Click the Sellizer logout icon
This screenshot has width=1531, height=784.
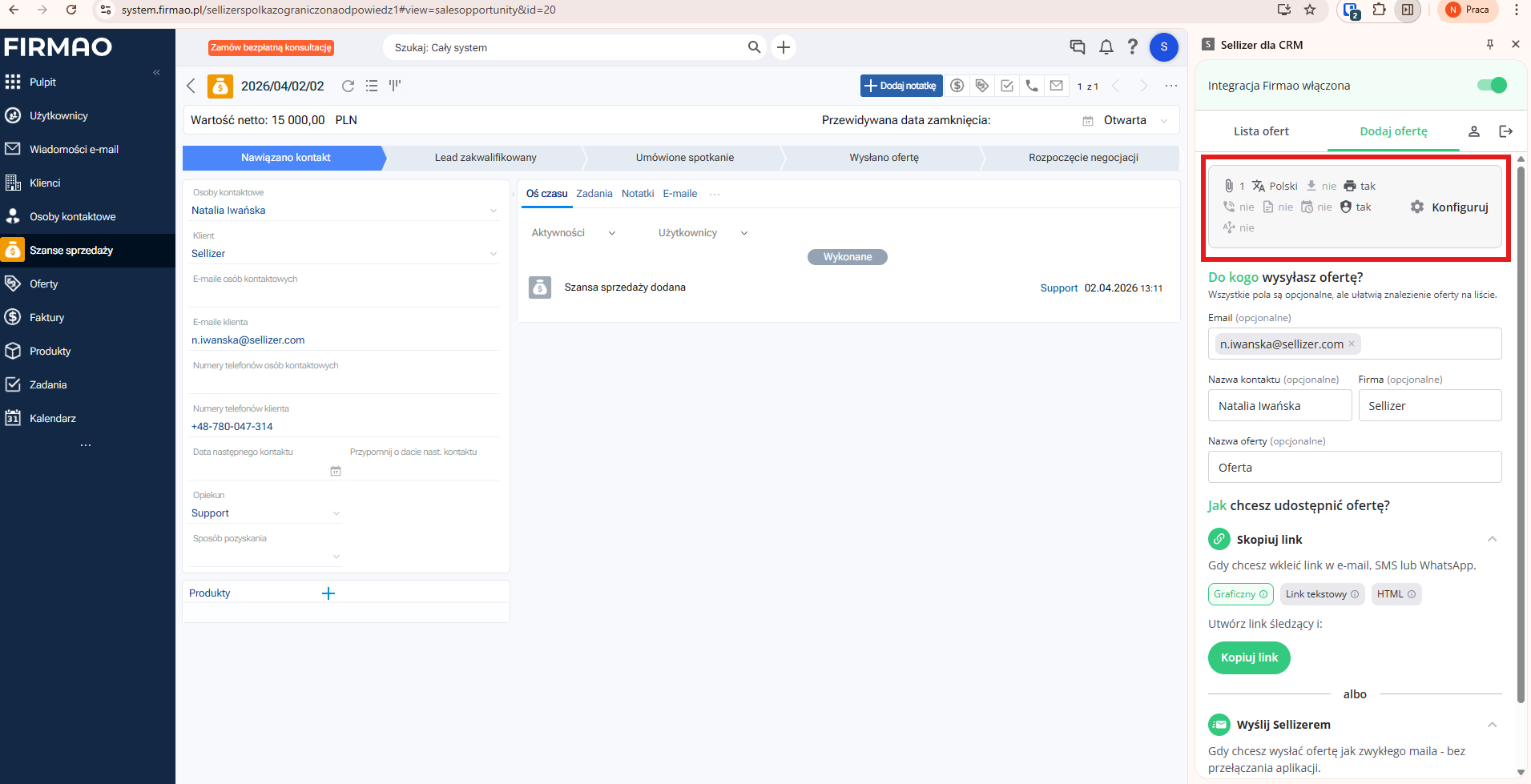coord(1505,131)
